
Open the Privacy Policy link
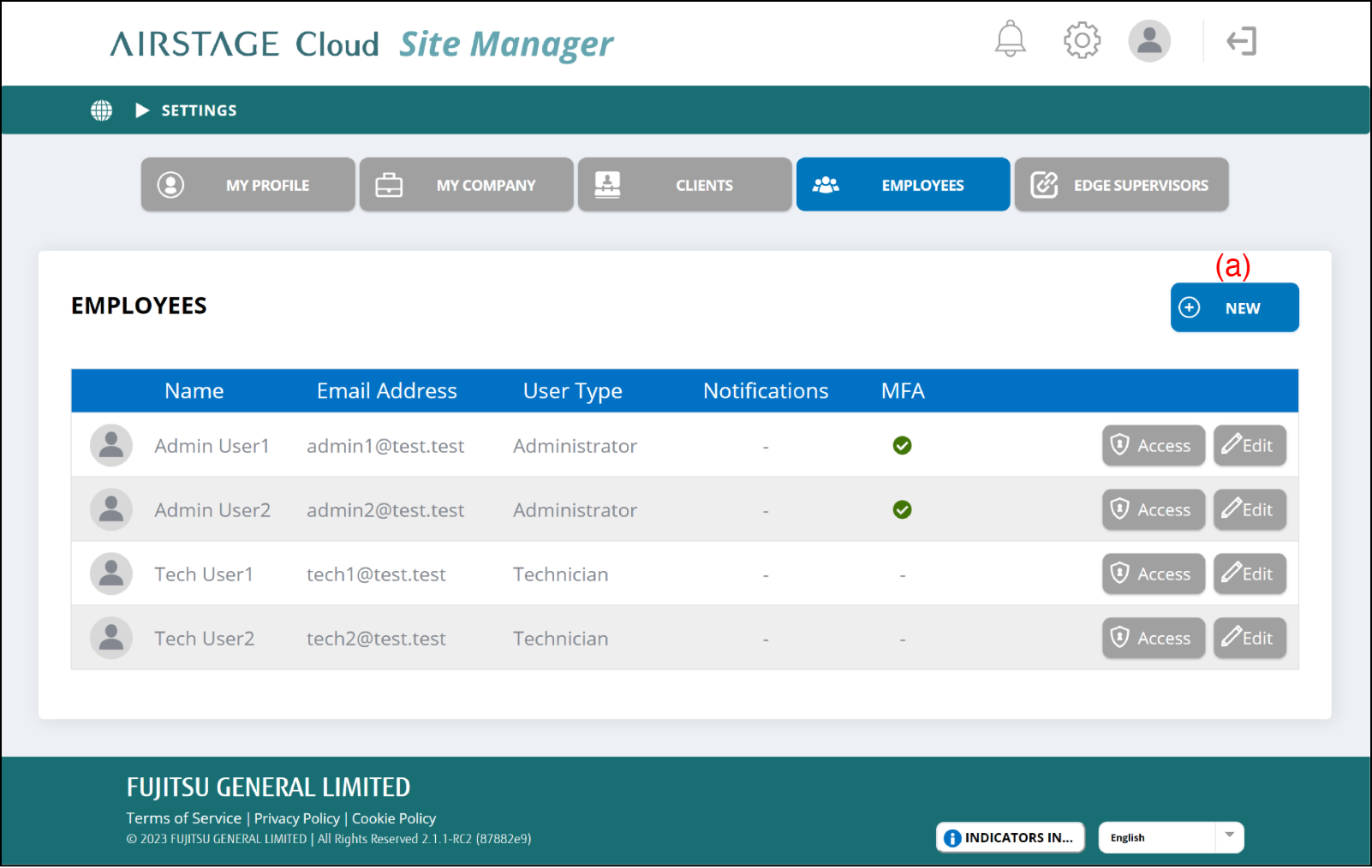tap(296, 818)
